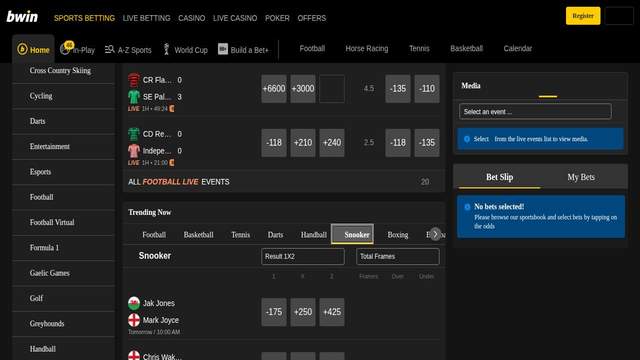Go to Casino section

click(191, 18)
